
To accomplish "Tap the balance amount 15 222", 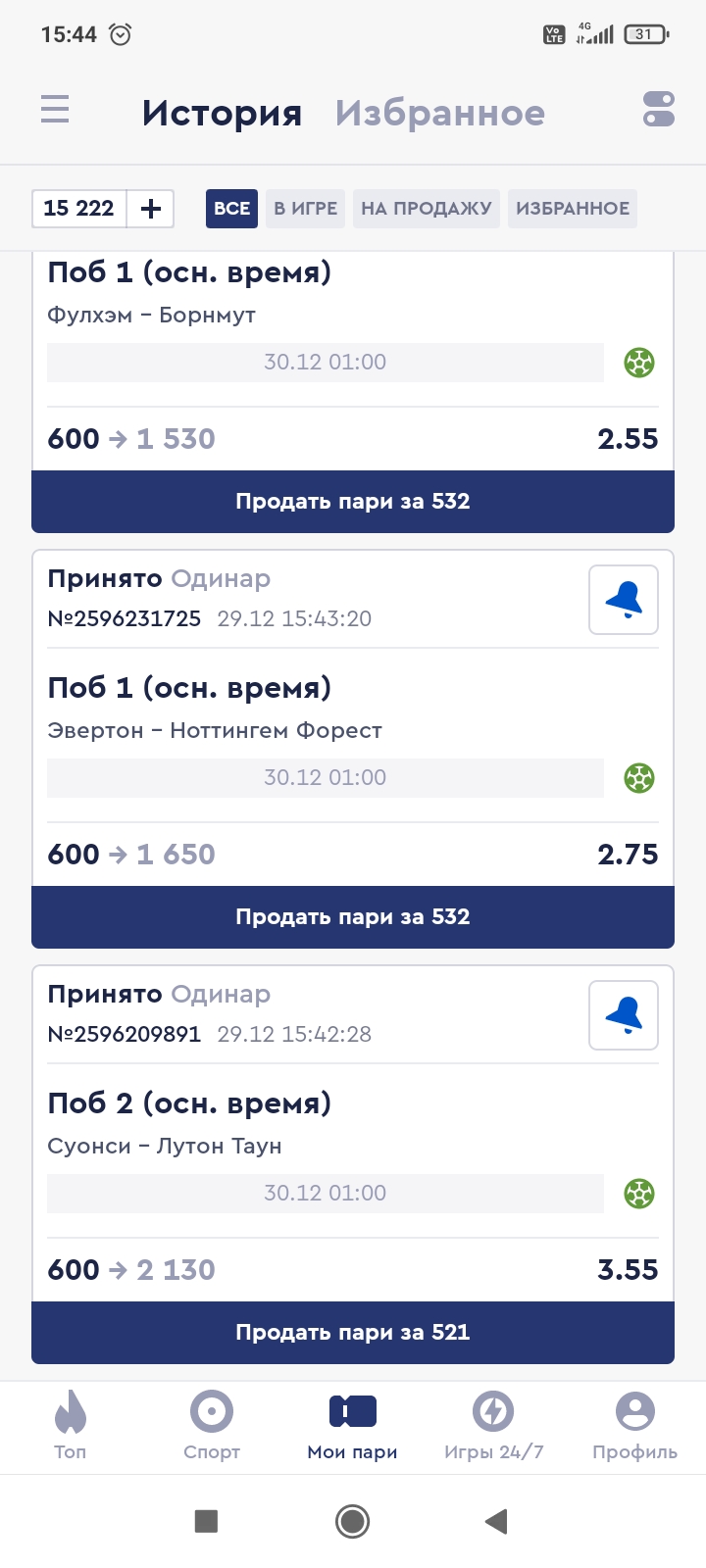I will [x=79, y=209].
